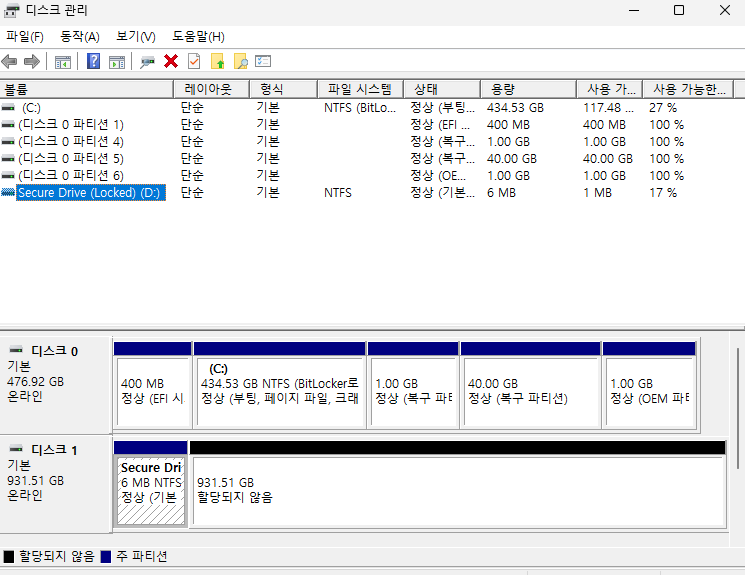Click the 디스크 0 disk icon
Image resolution: width=745 pixels, height=575 pixels.
pos(16,350)
